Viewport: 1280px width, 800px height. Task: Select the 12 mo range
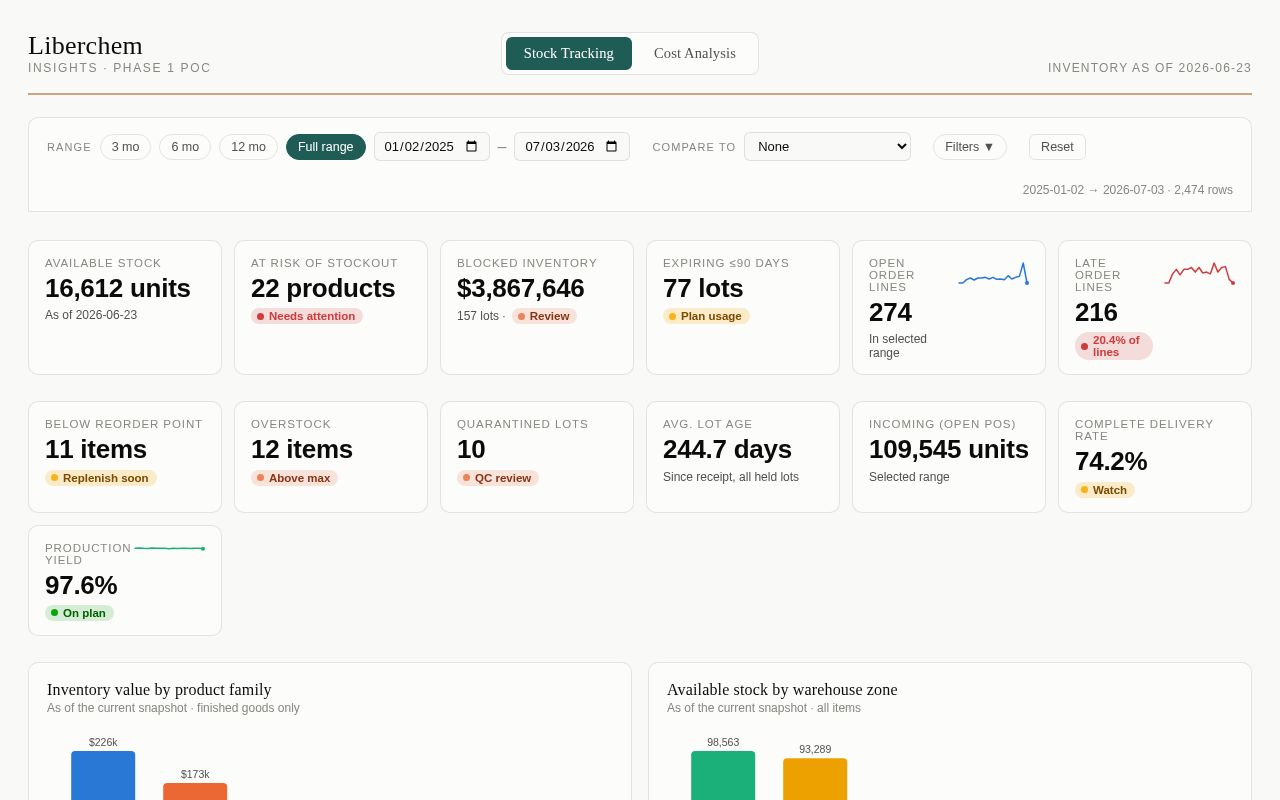click(x=248, y=147)
